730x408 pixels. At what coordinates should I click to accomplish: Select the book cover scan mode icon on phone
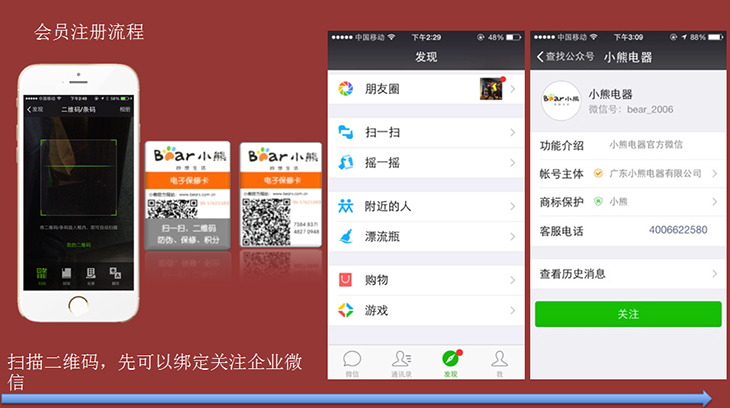click(x=67, y=275)
